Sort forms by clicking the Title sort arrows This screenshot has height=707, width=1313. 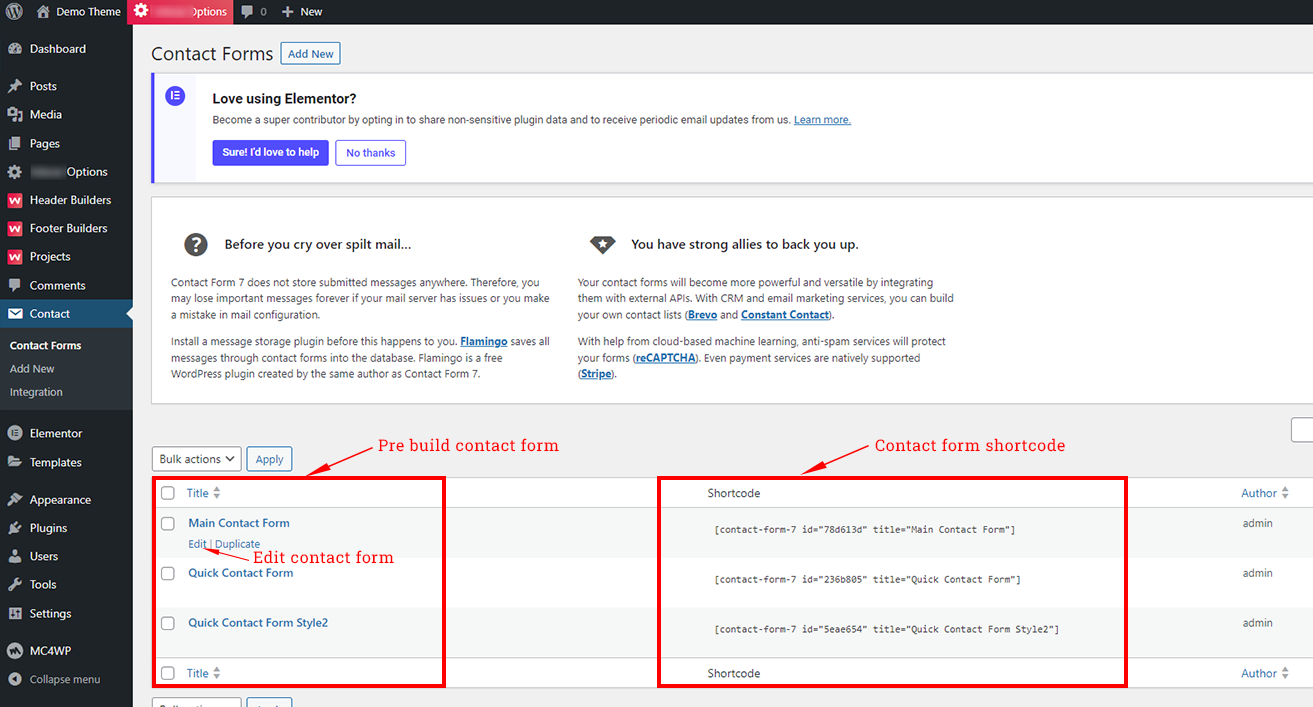pos(218,492)
